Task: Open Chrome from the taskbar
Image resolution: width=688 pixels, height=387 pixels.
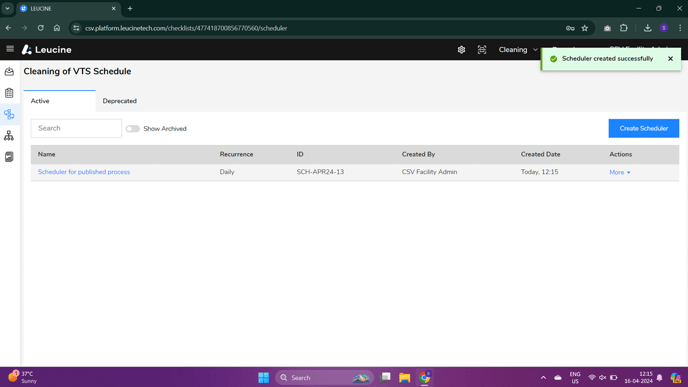Action: tap(424, 377)
